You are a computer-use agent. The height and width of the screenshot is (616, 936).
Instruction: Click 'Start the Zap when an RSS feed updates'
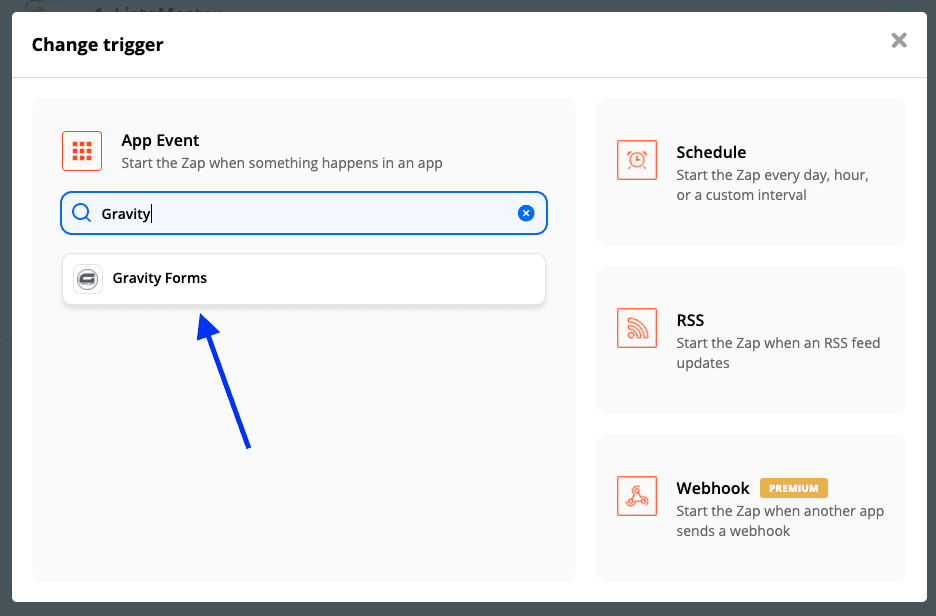tap(778, 353)
